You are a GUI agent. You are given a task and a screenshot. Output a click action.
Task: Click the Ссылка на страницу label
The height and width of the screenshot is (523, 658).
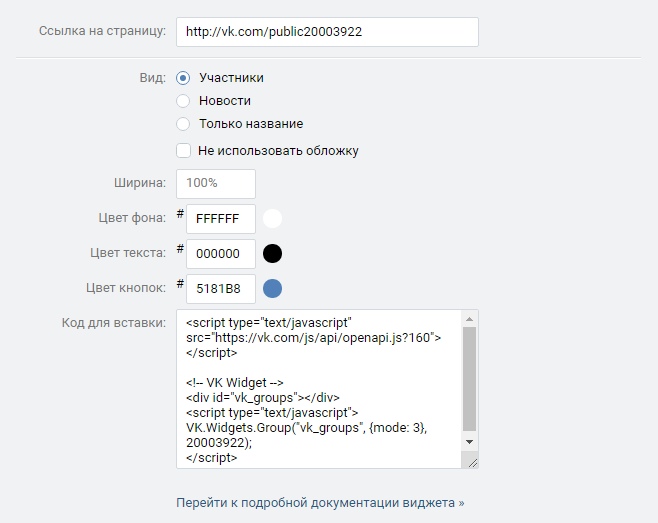102,31
